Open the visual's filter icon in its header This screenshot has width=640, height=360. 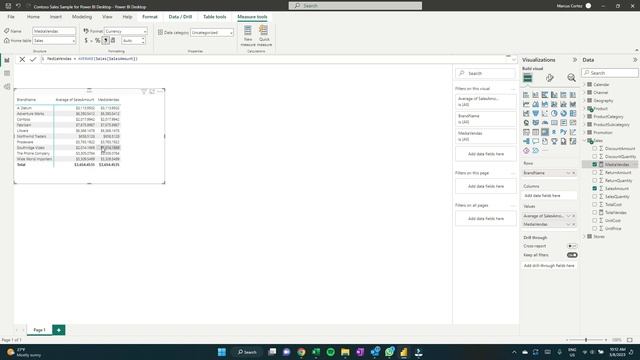(144, 92)
